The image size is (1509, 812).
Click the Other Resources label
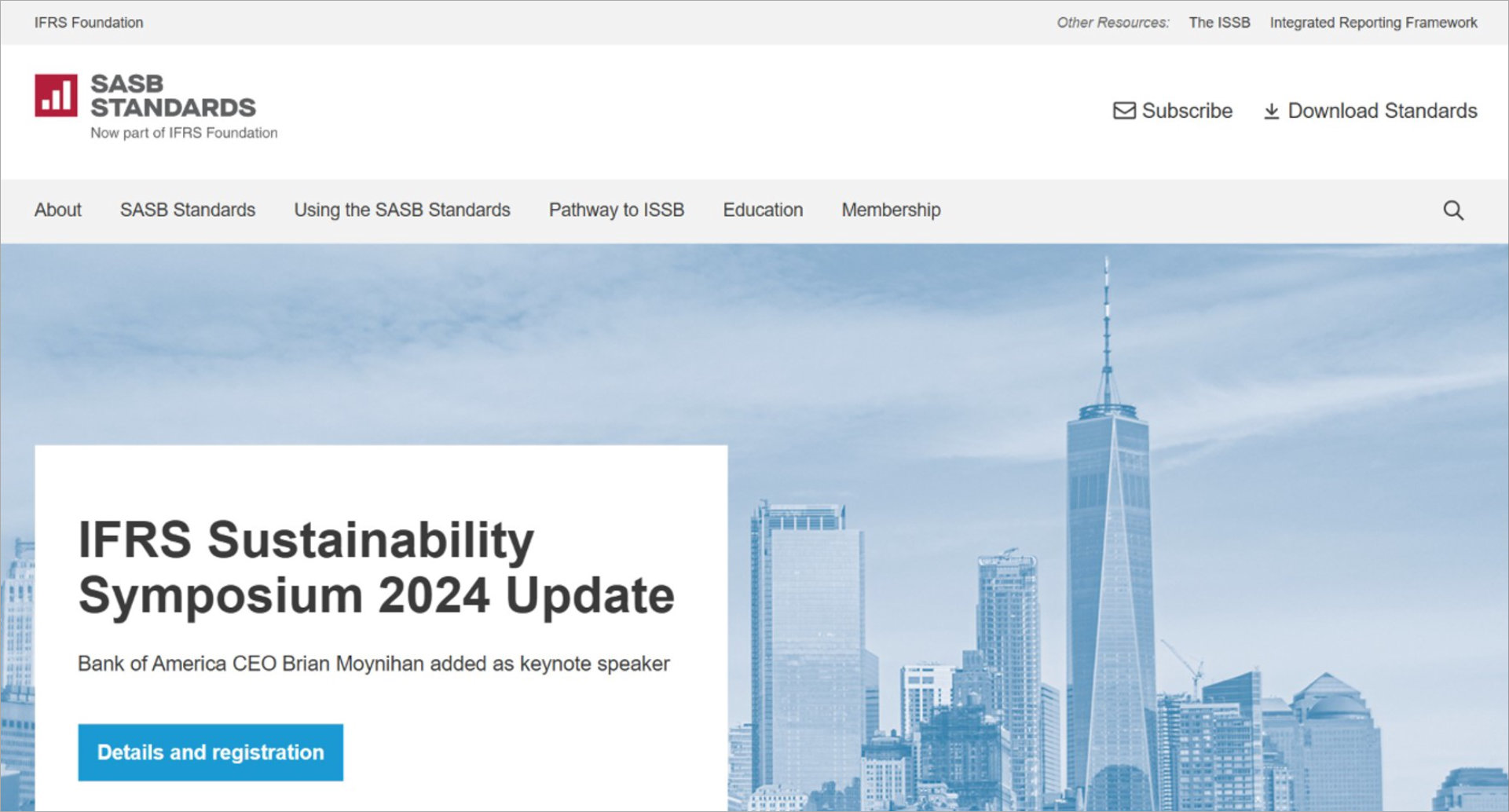tap(1112, 23)
